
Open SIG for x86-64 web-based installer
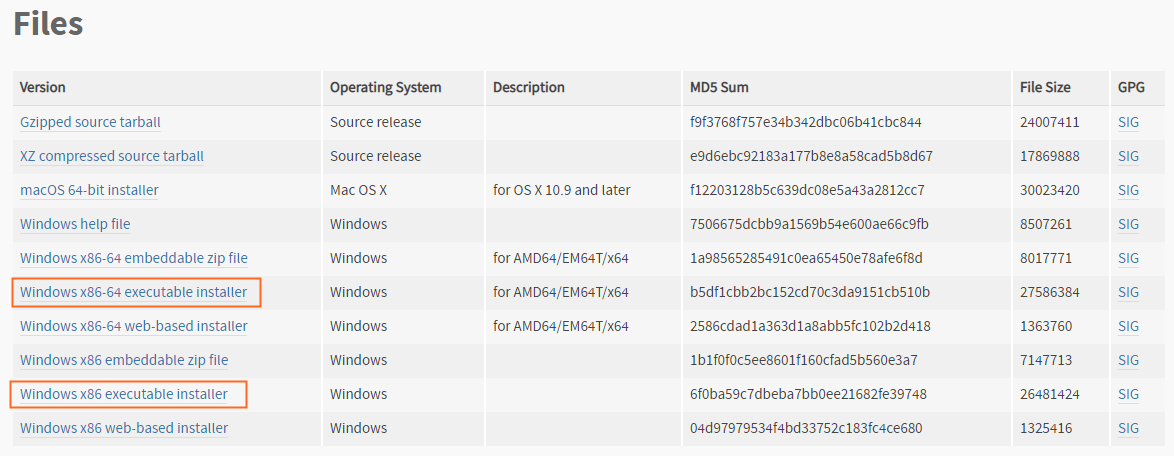point(1128,326)
